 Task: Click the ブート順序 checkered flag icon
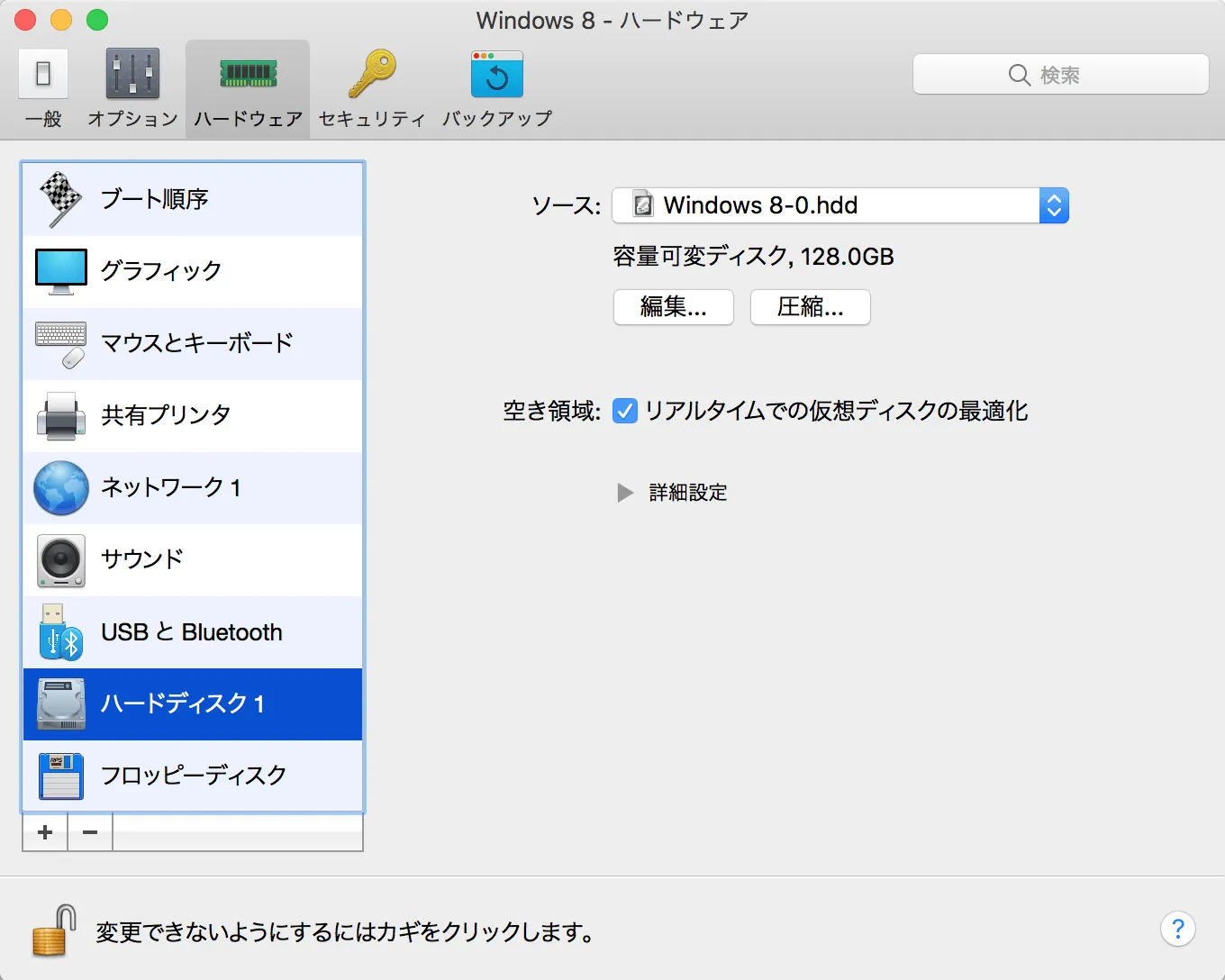tap(61, 199)
